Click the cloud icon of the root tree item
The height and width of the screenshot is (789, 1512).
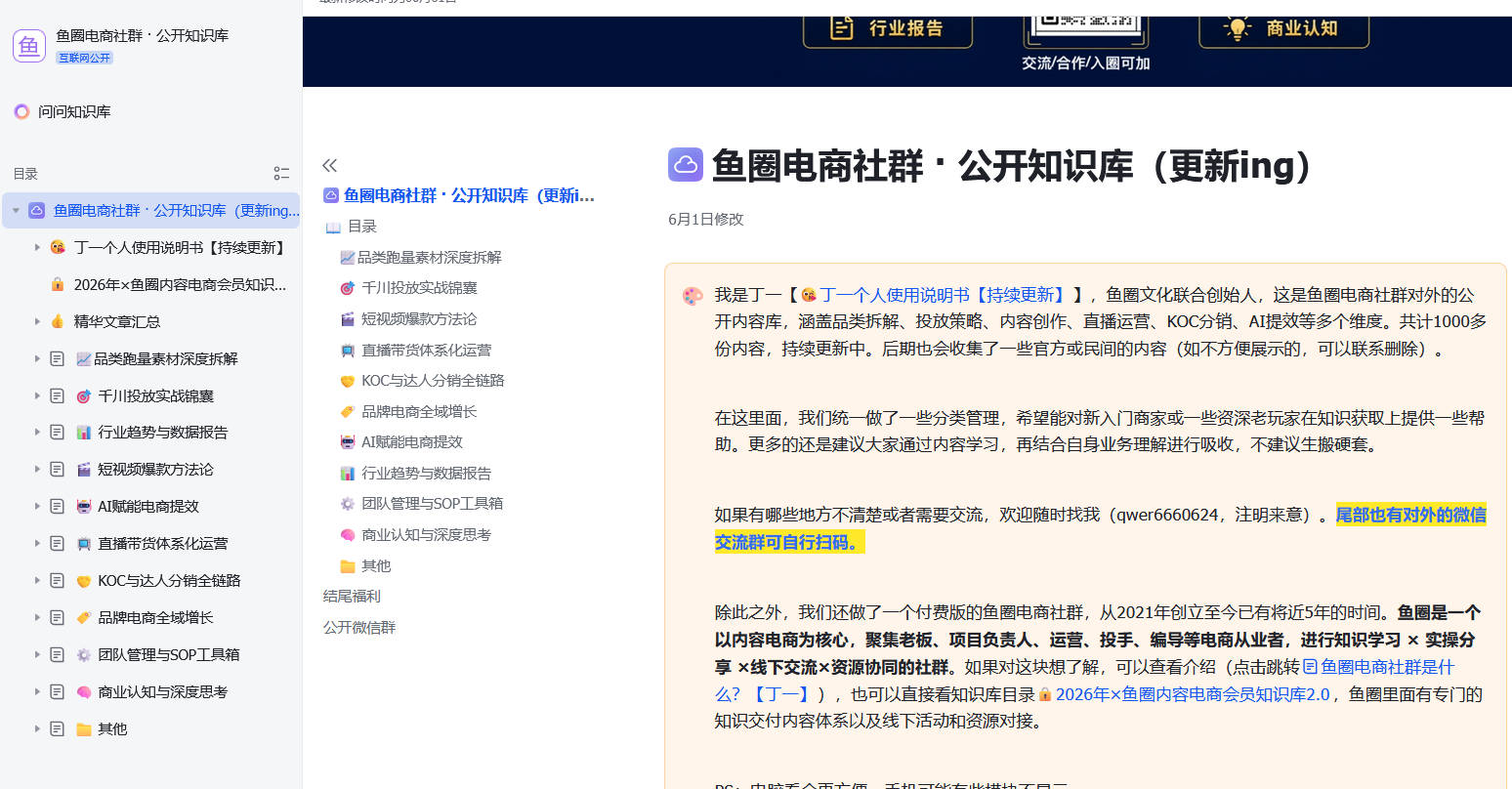coord(37,210)
